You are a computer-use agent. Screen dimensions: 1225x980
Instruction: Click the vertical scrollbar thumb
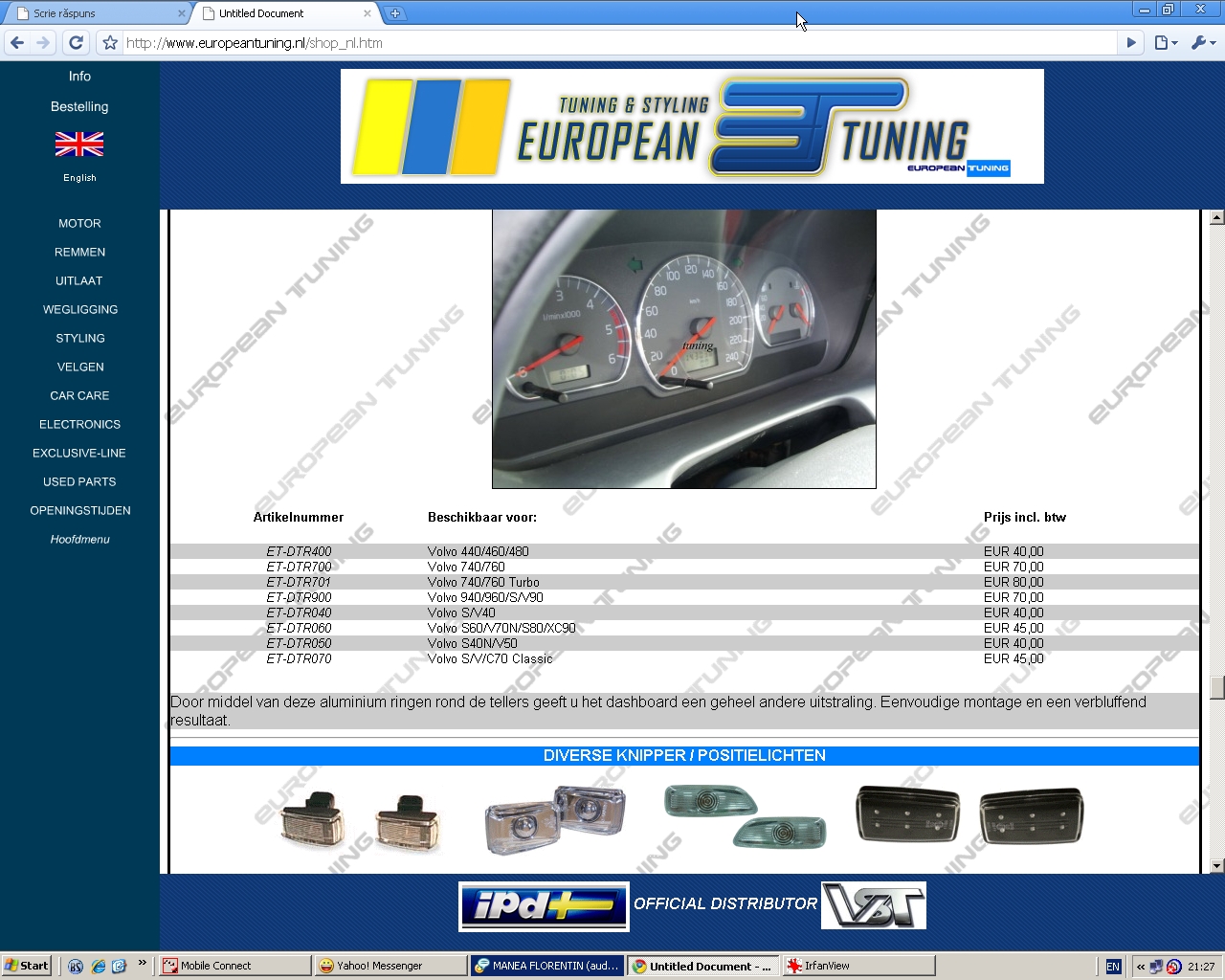pyautogui.click(x=1216, y=688)
